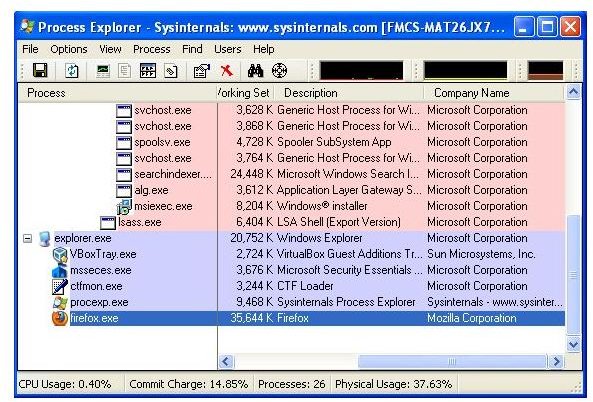Click the physical memory graph in toolbar
This screenshot has width=593, height=402.
[x=545, y=71]
